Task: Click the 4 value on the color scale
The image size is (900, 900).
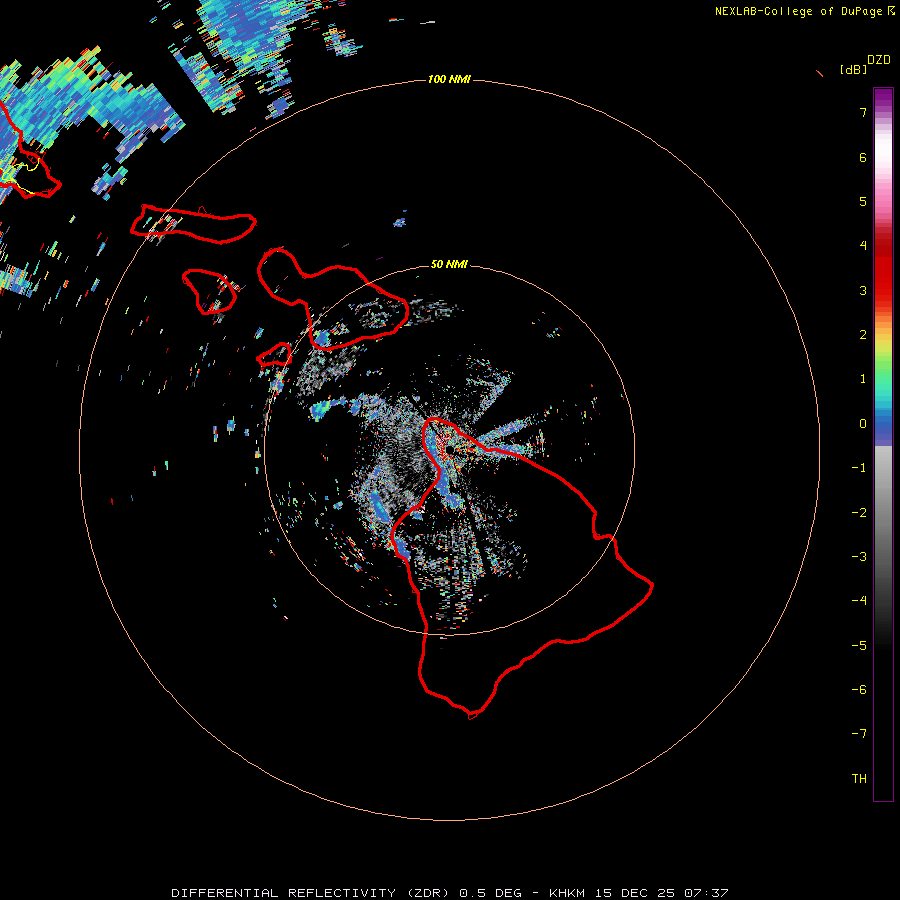Action: tap(862, 246)
